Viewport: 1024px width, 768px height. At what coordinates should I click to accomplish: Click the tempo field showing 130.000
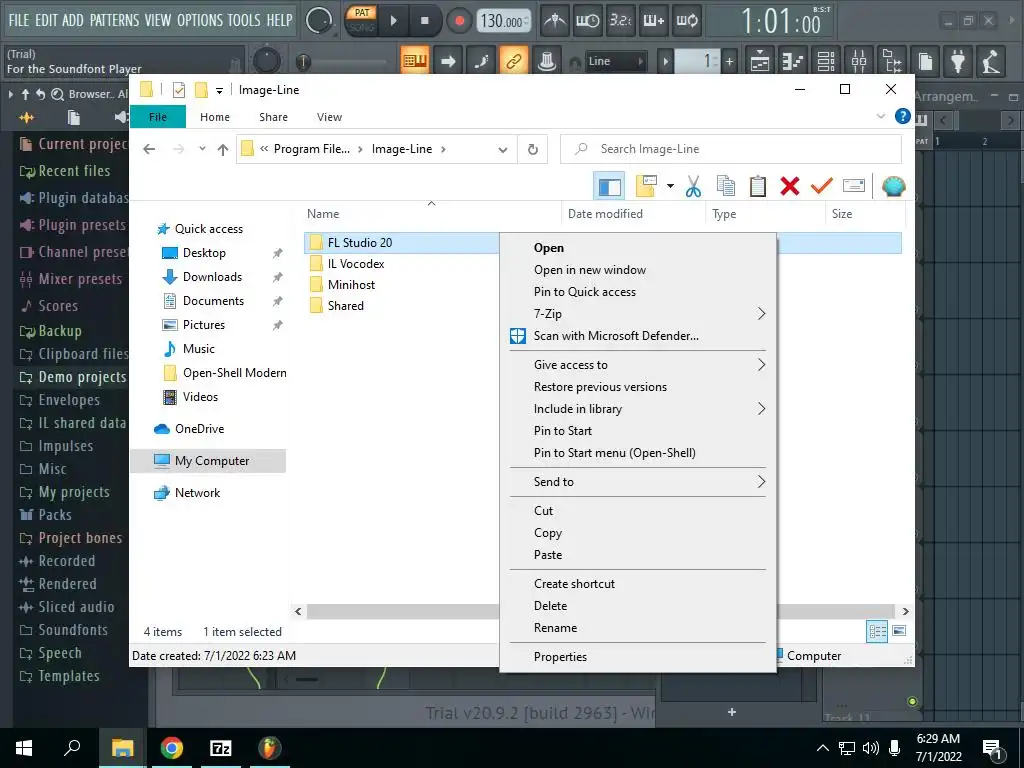[x=503, y=21]
